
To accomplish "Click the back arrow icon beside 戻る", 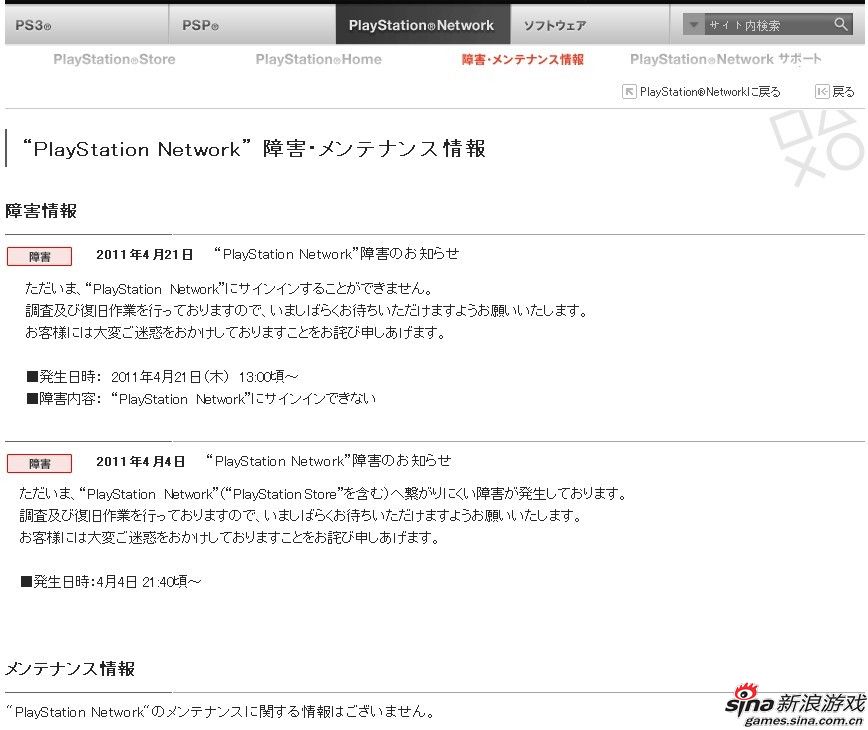I will point(822,92).
